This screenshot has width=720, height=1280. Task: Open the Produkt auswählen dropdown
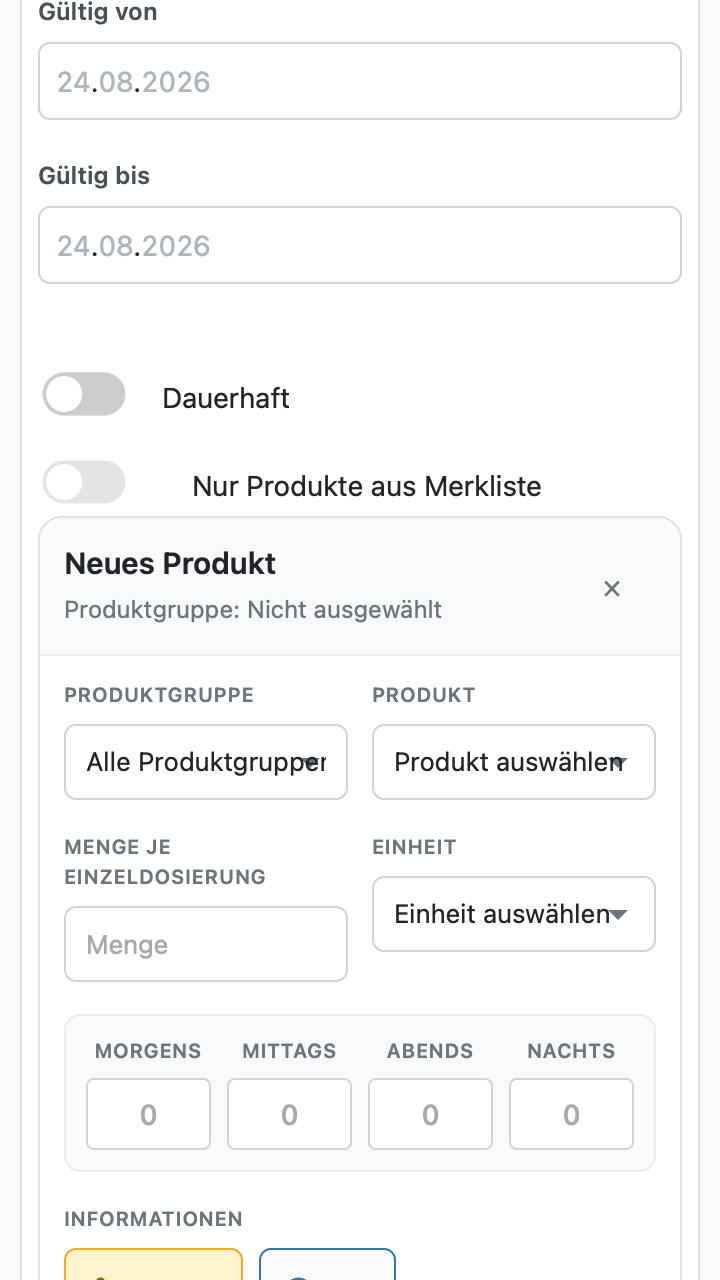[x=514, y=762]
